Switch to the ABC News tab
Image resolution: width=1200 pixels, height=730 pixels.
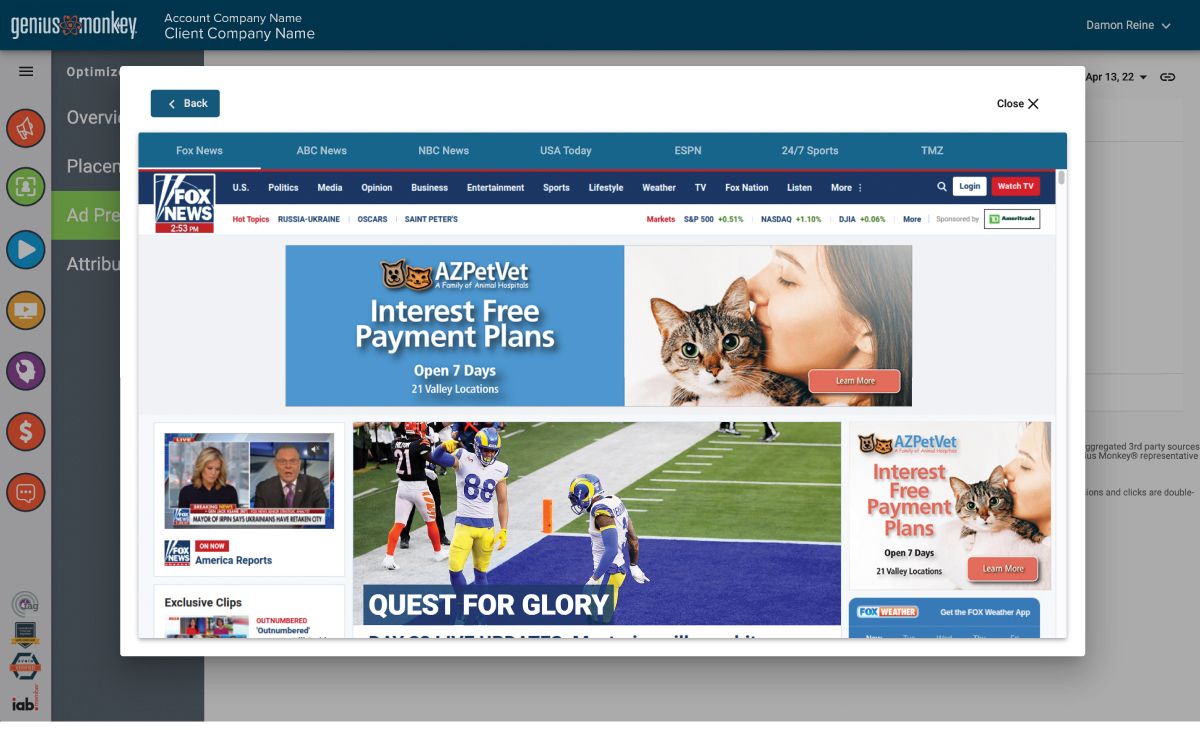[321, 150]
